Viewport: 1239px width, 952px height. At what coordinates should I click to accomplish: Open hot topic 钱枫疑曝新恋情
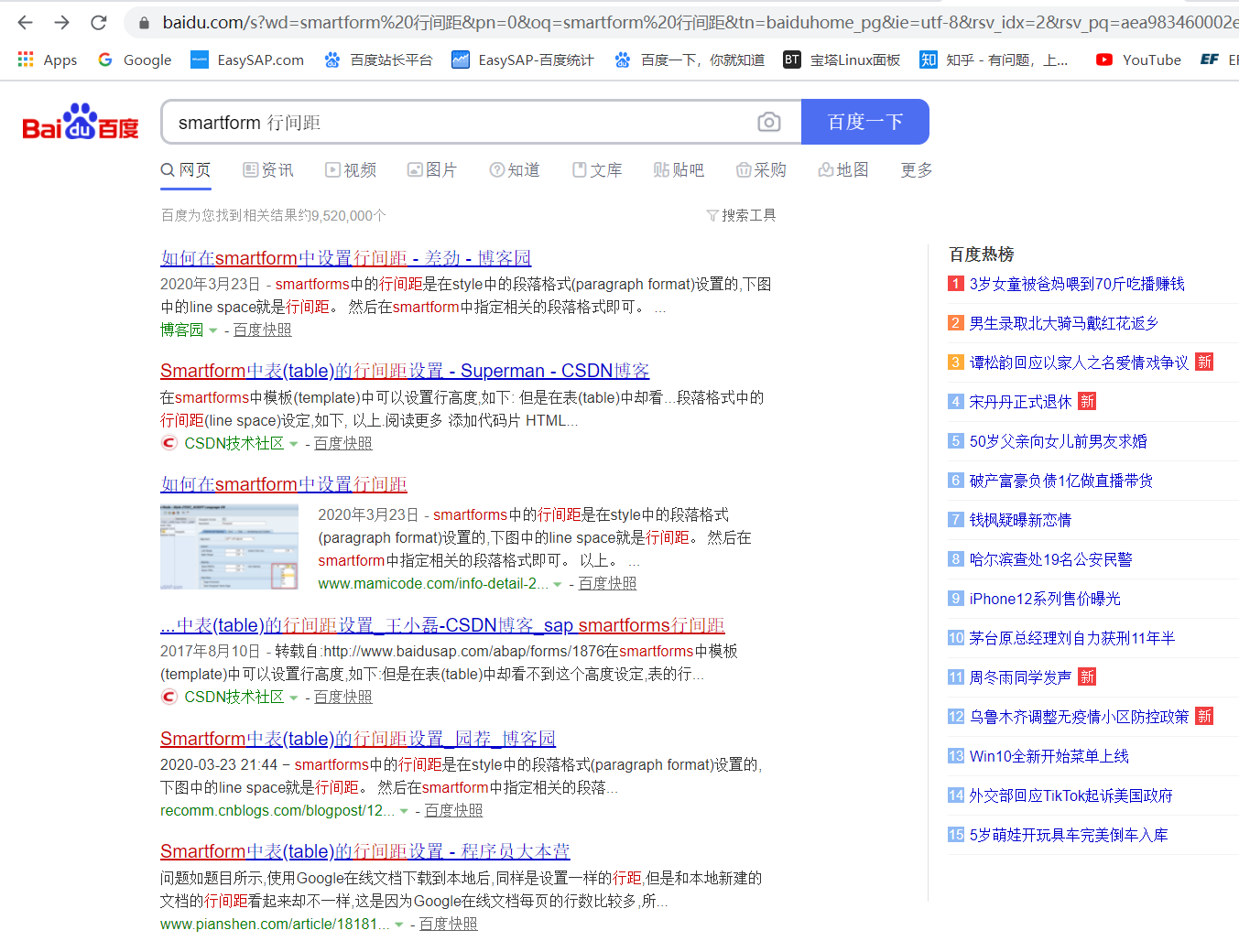1020,520
